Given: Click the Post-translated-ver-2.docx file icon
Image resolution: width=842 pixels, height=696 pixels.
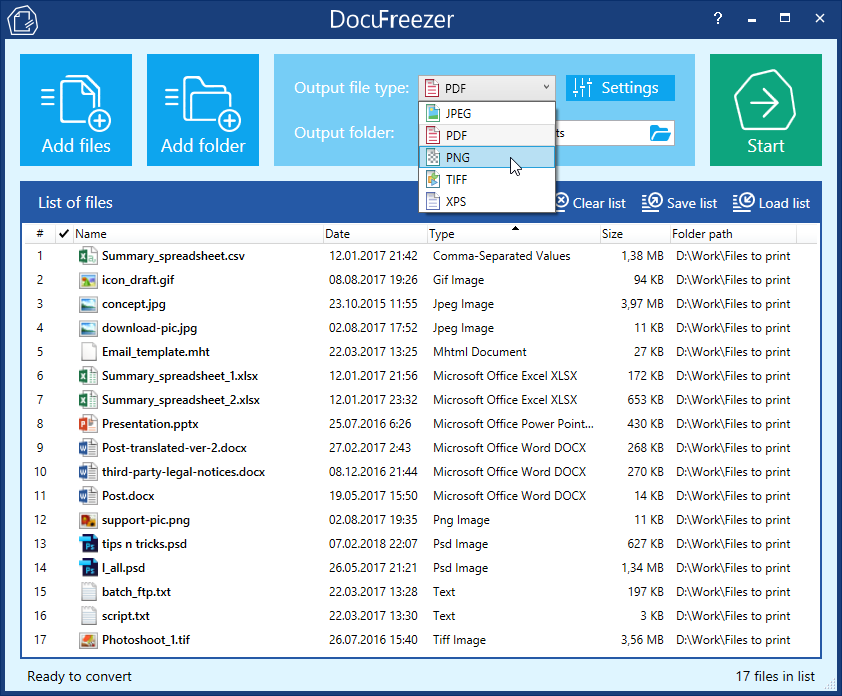Looking at the screenshot, I should 88,448.
